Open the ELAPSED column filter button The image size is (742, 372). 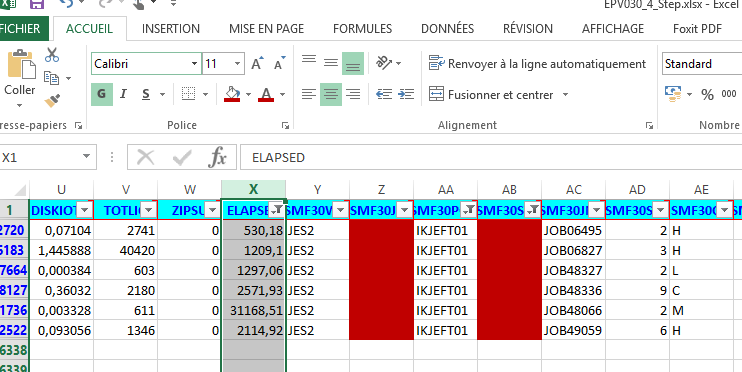coord(276,211)
